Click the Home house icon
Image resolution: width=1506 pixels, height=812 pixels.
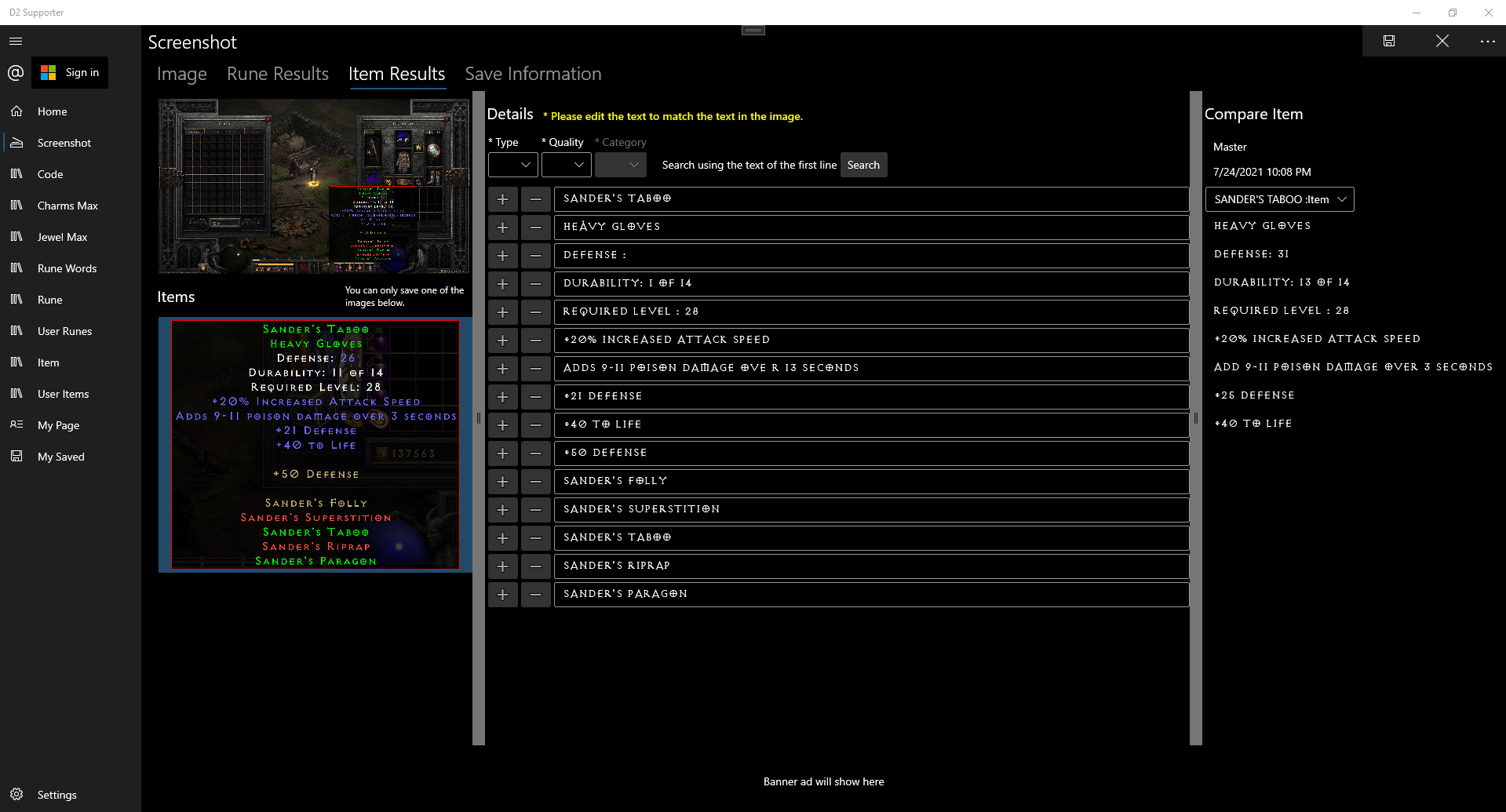(16, 111)
